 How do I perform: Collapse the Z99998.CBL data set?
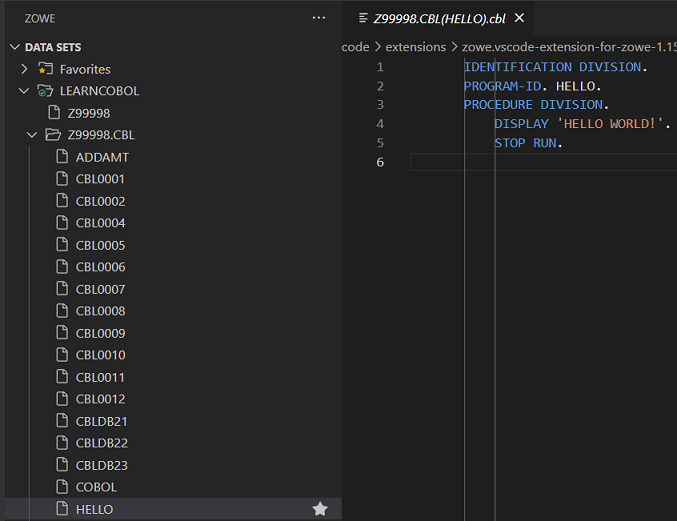pyautogui.click(x=33, y=135)
